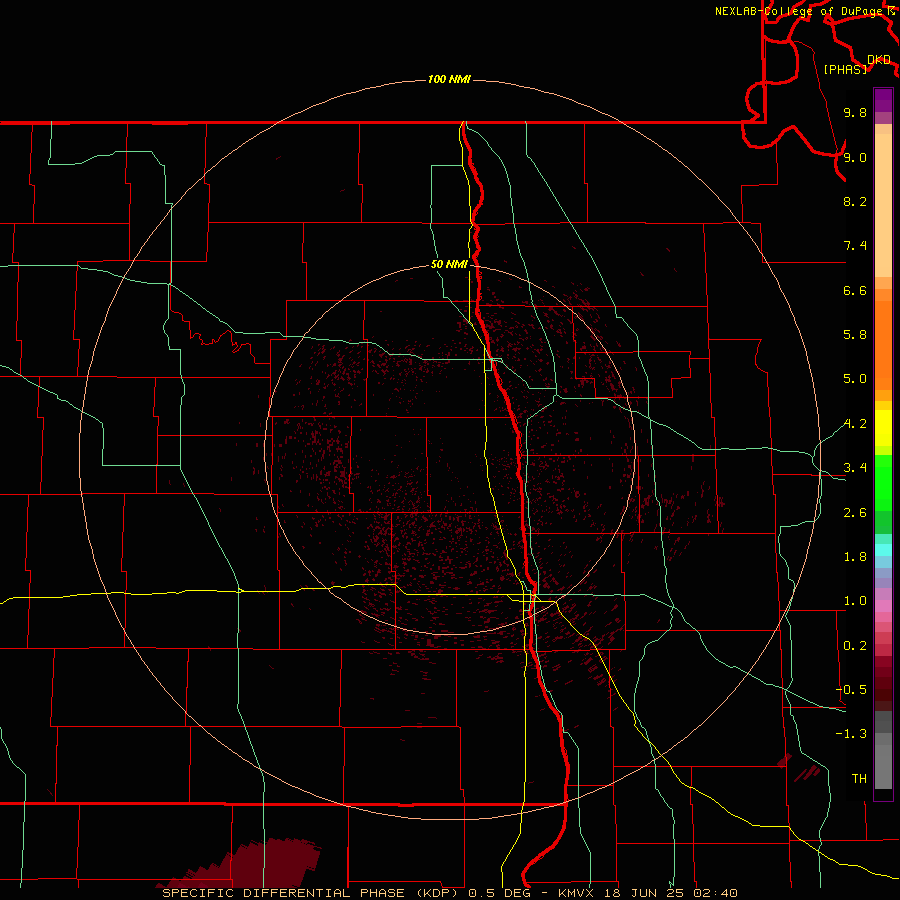Pick the bright green color bar segment
This screenshot has width=900, height=900.
coord(883,482)
